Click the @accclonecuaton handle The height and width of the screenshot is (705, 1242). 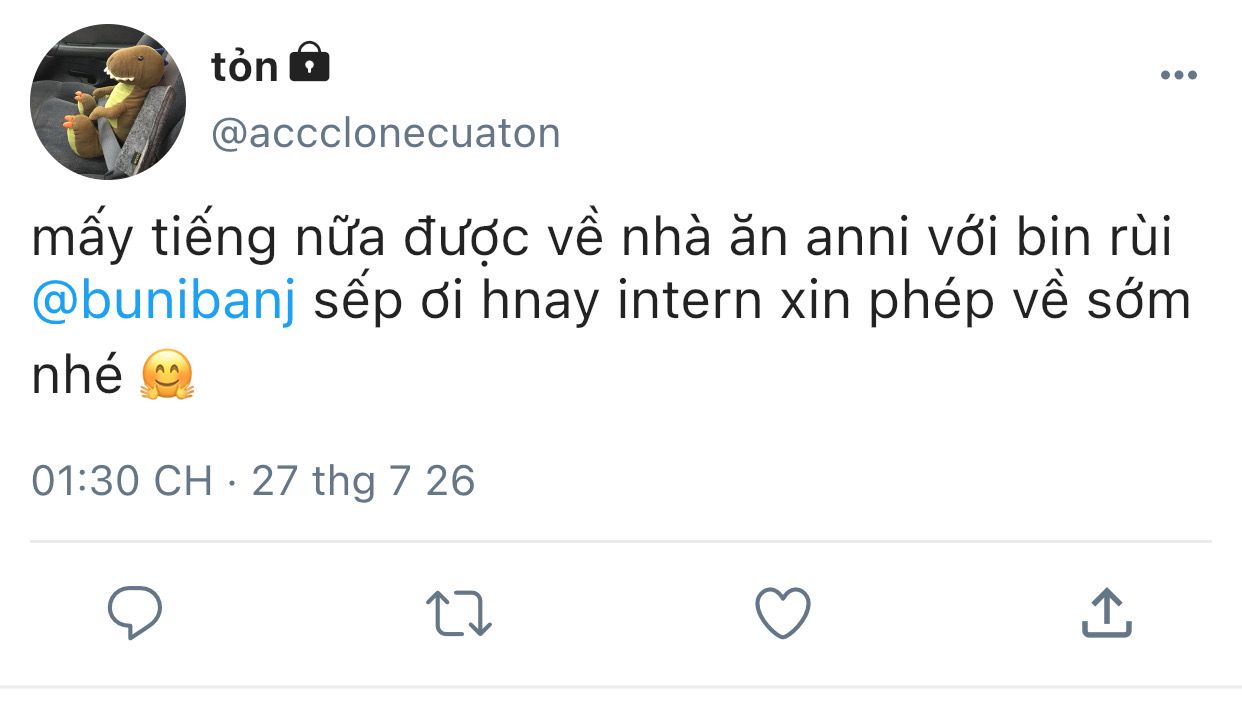(386, 133)
